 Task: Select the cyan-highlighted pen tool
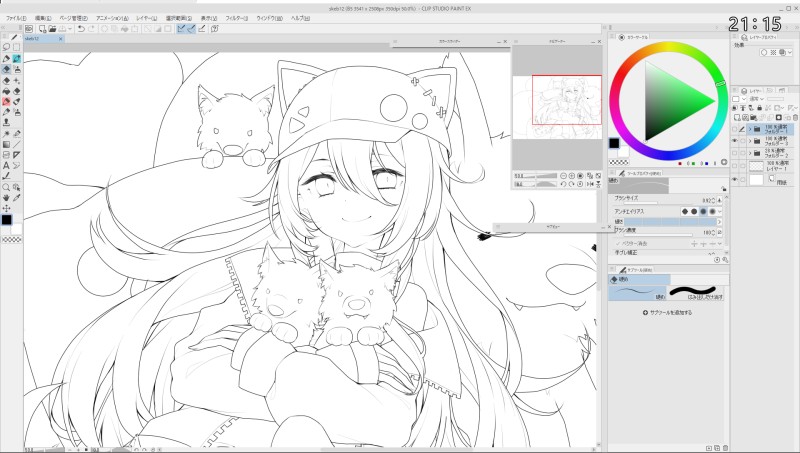pyautogui.click(x=17, y=59)
